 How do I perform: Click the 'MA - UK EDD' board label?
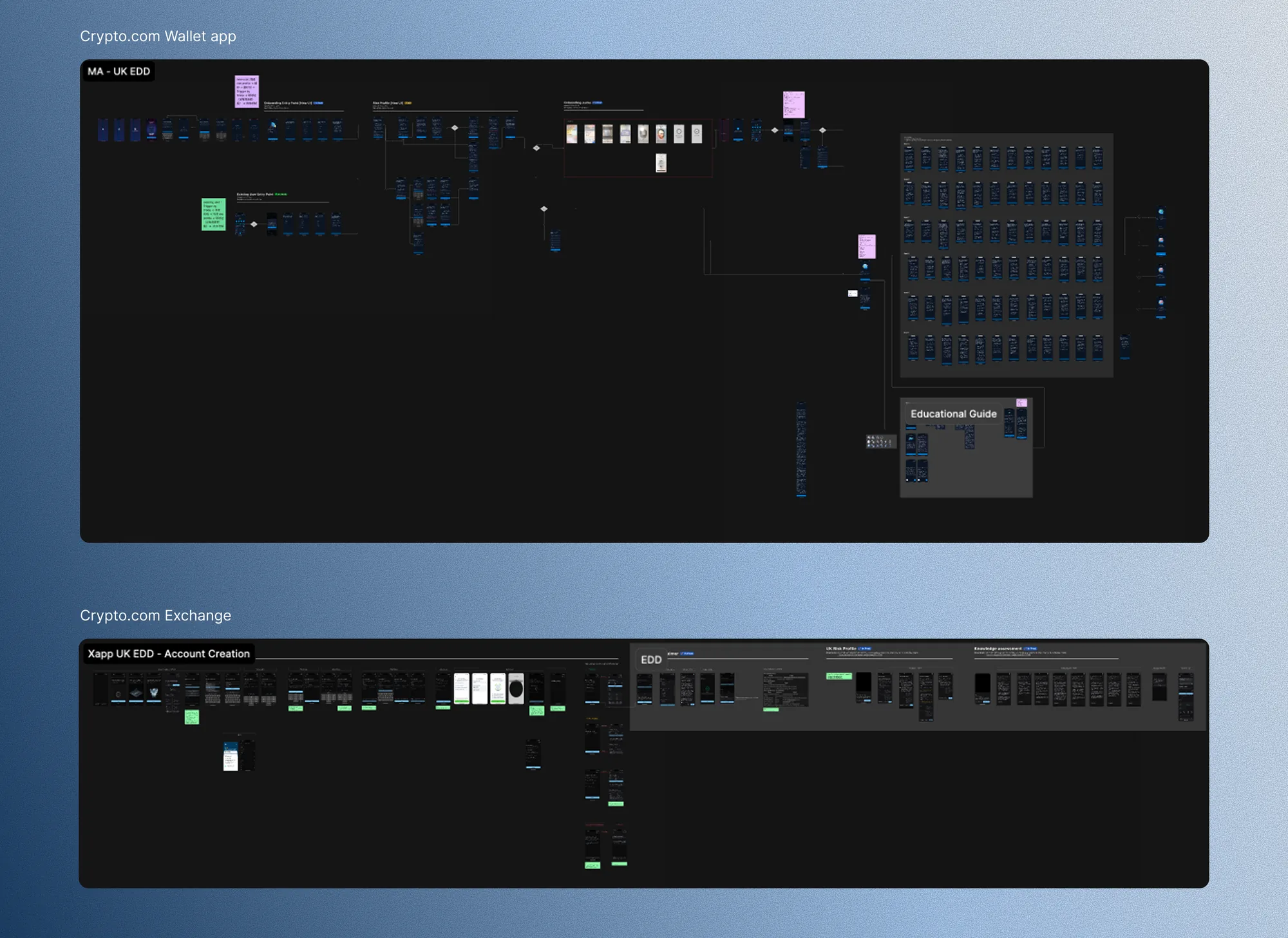pyautogui.click(x=118, y=72)
